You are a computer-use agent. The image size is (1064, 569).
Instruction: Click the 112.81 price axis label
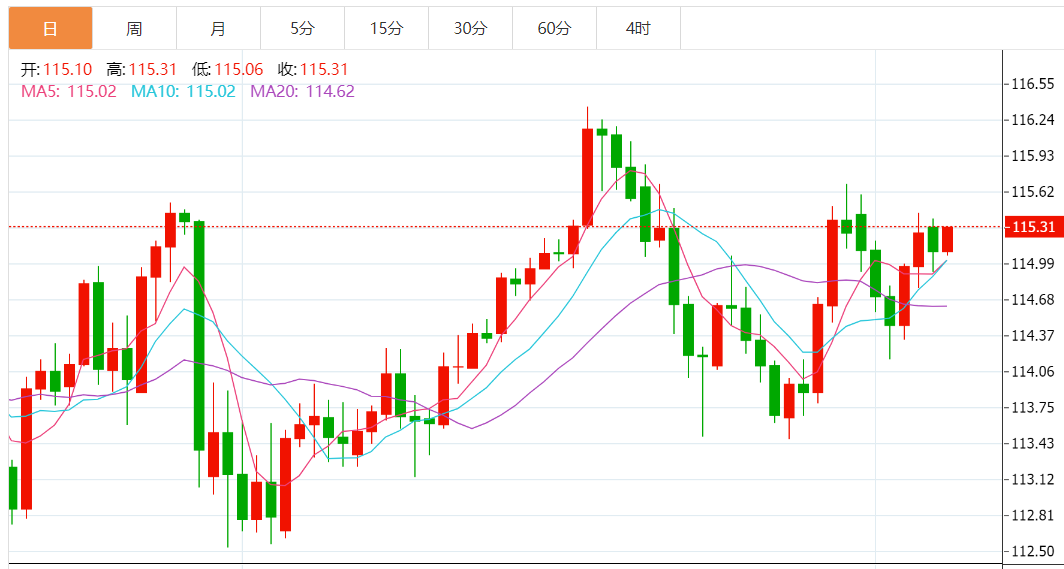pos(1033,515)
